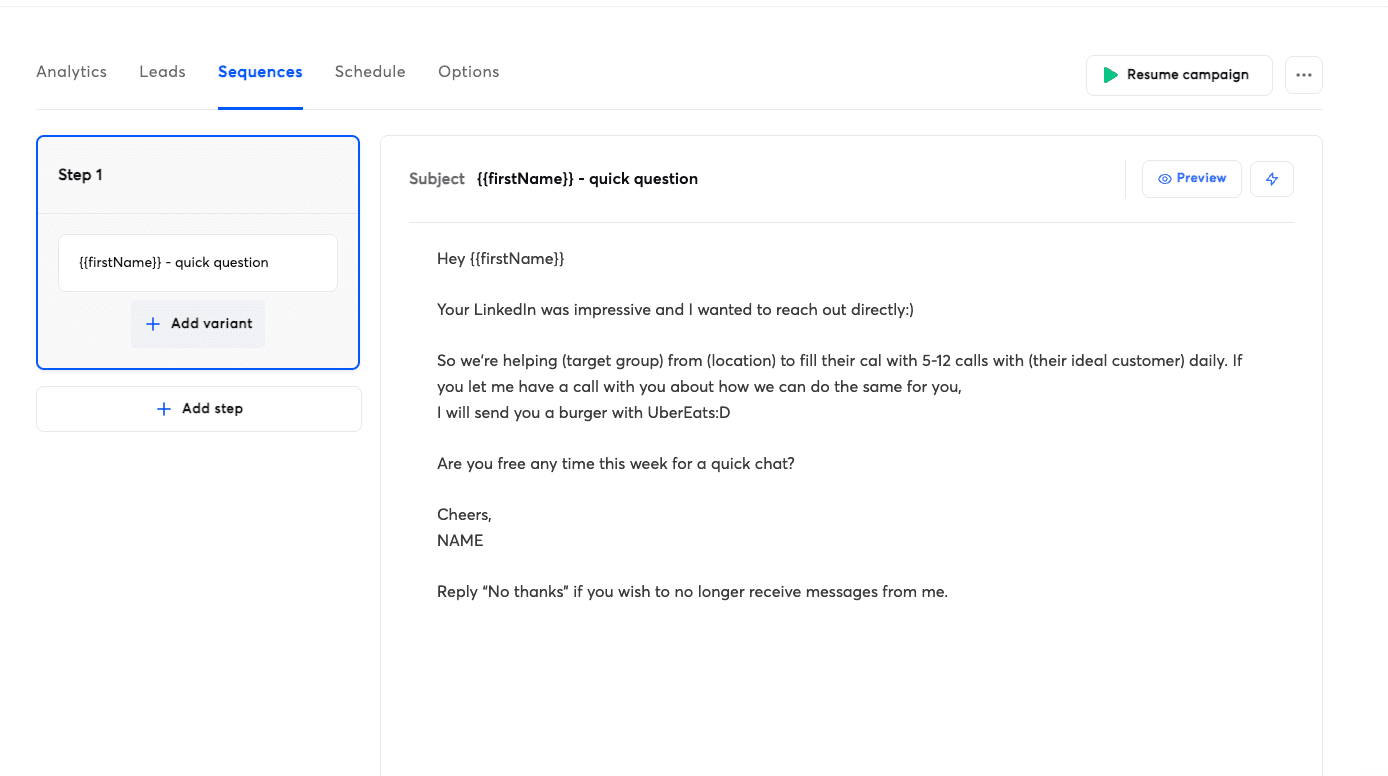Image resolution: width=1388 pixels, height=776 pixels.
Task: Go to the Schedule tab
Action: tap(370, 72)
